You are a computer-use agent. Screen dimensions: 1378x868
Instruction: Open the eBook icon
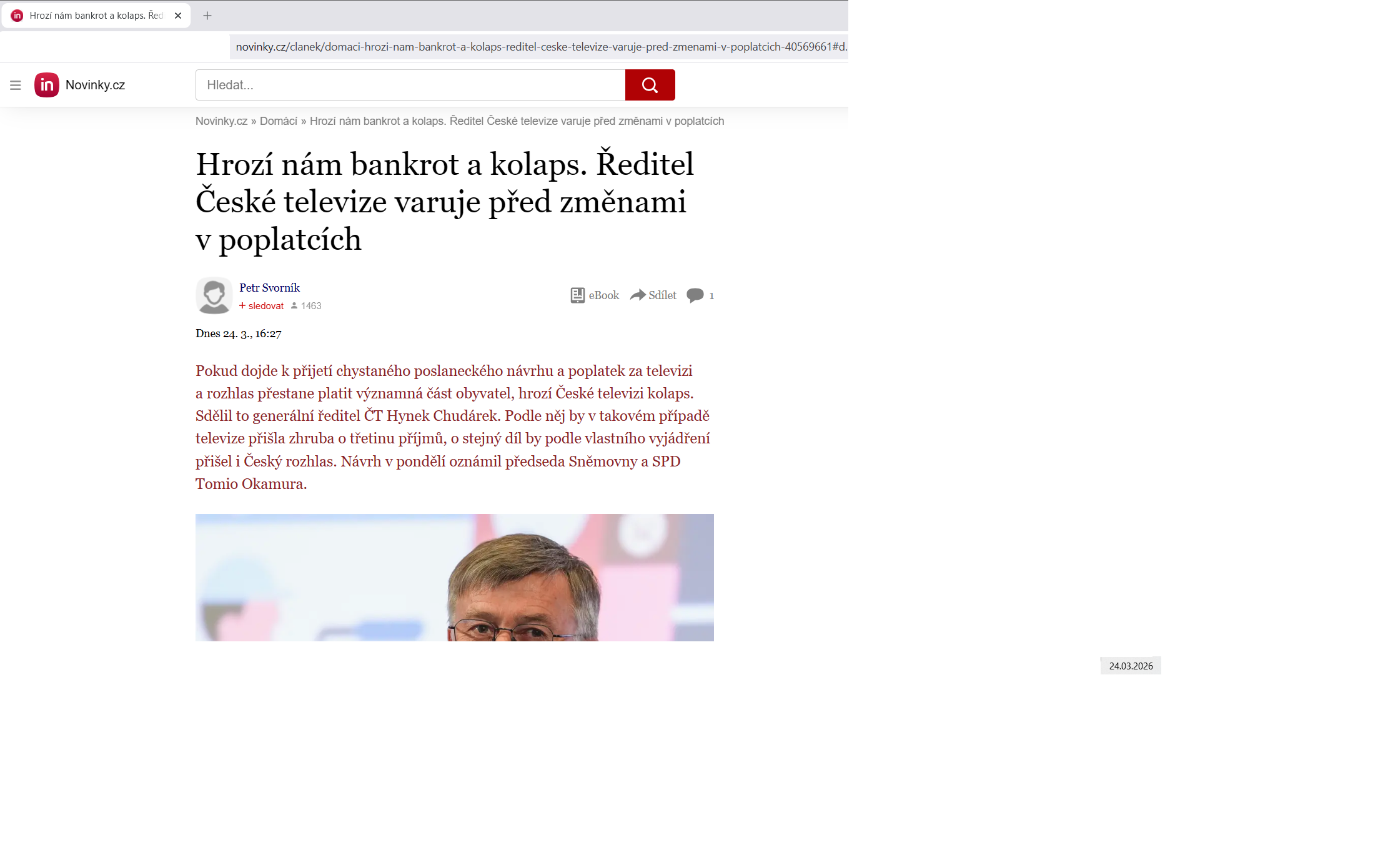coord(578,295)
